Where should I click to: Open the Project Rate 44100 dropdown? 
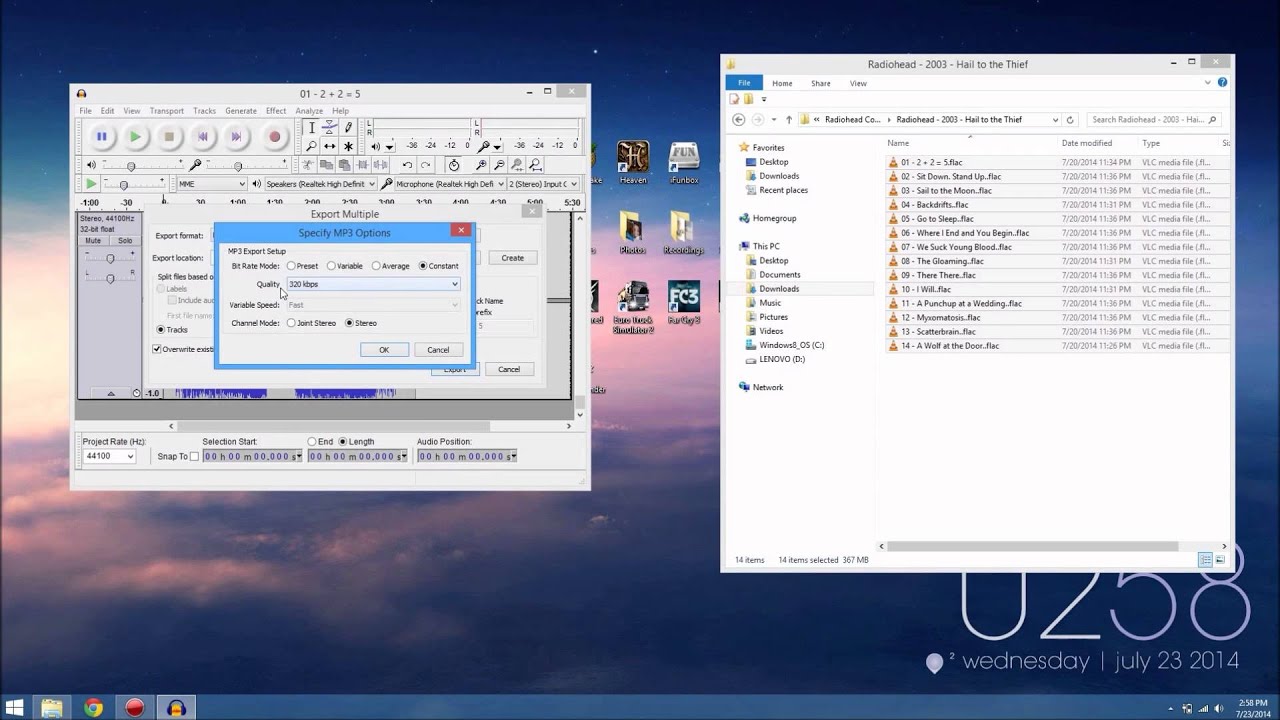[109, 456]
